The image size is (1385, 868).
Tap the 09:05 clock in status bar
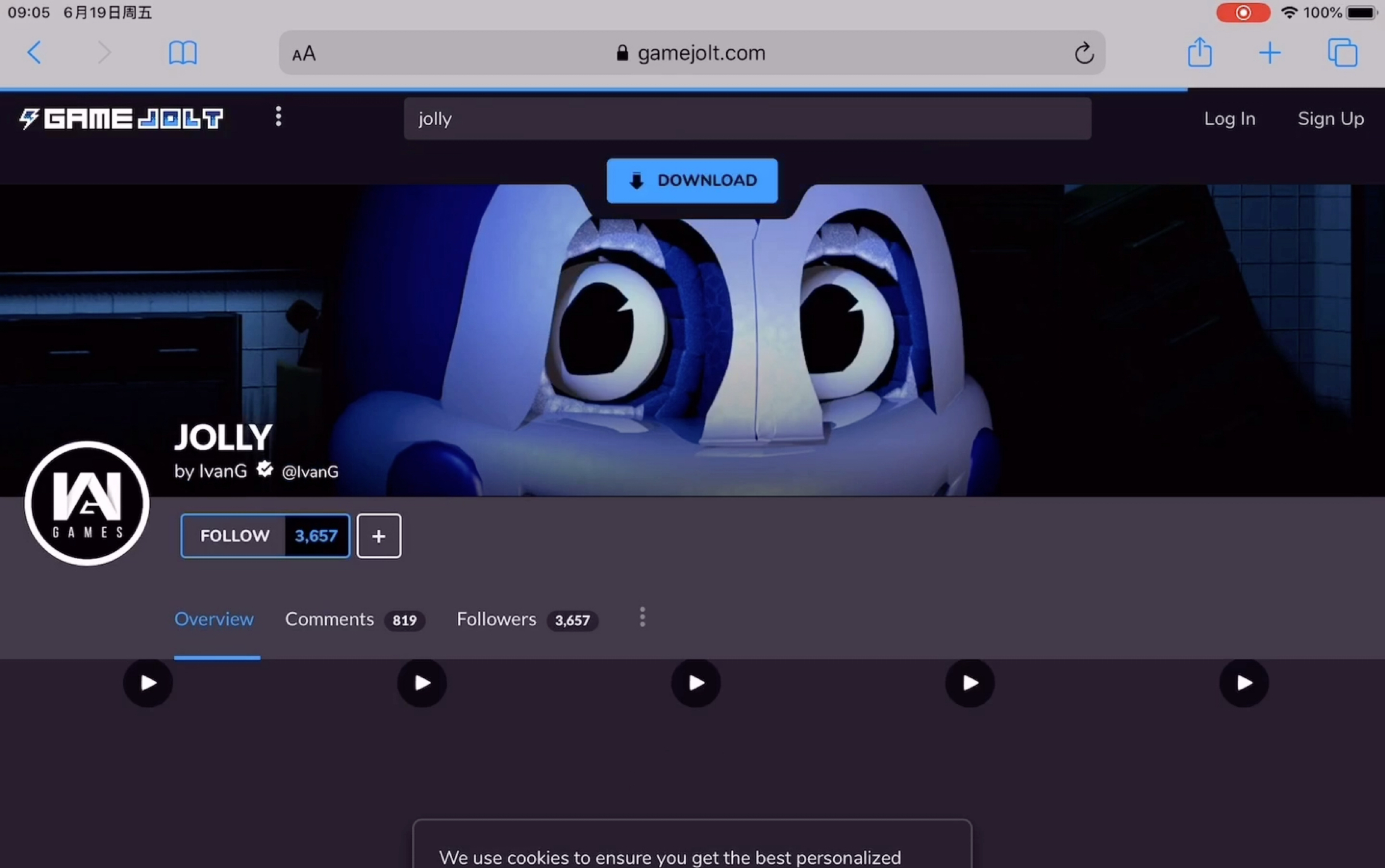(x=29, y=13)
